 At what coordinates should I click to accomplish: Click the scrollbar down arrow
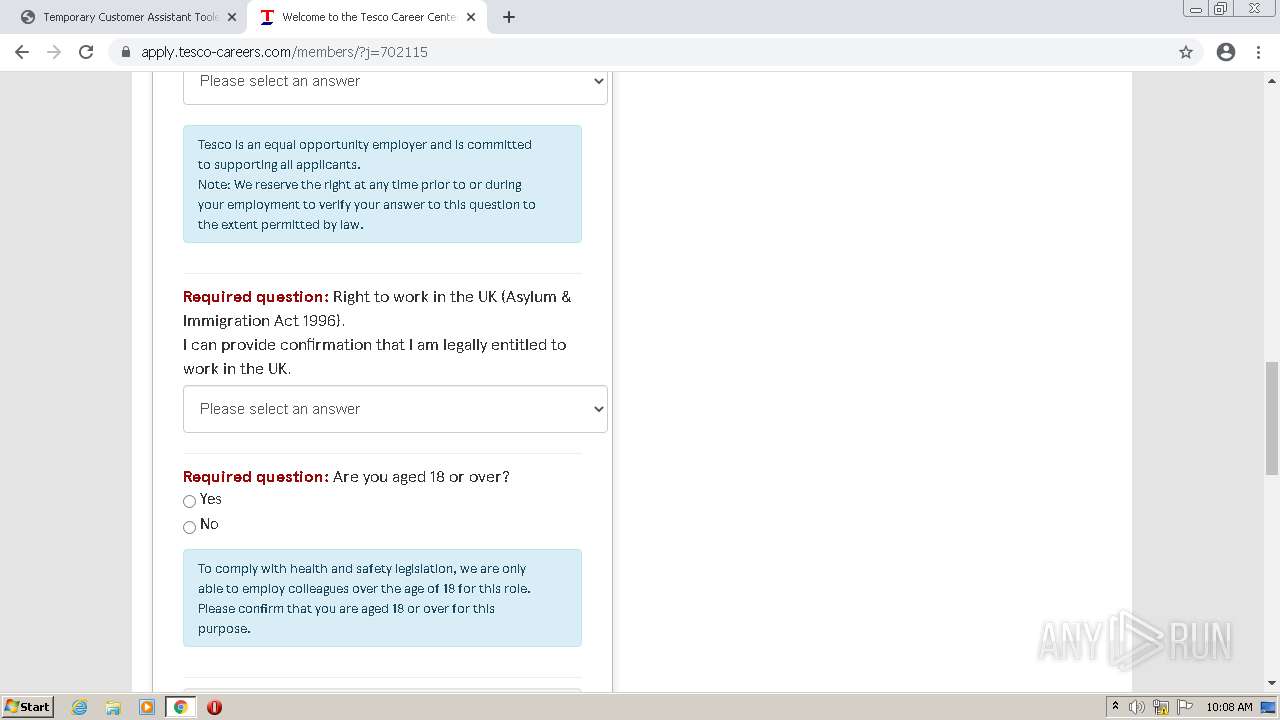point(1272,683)
